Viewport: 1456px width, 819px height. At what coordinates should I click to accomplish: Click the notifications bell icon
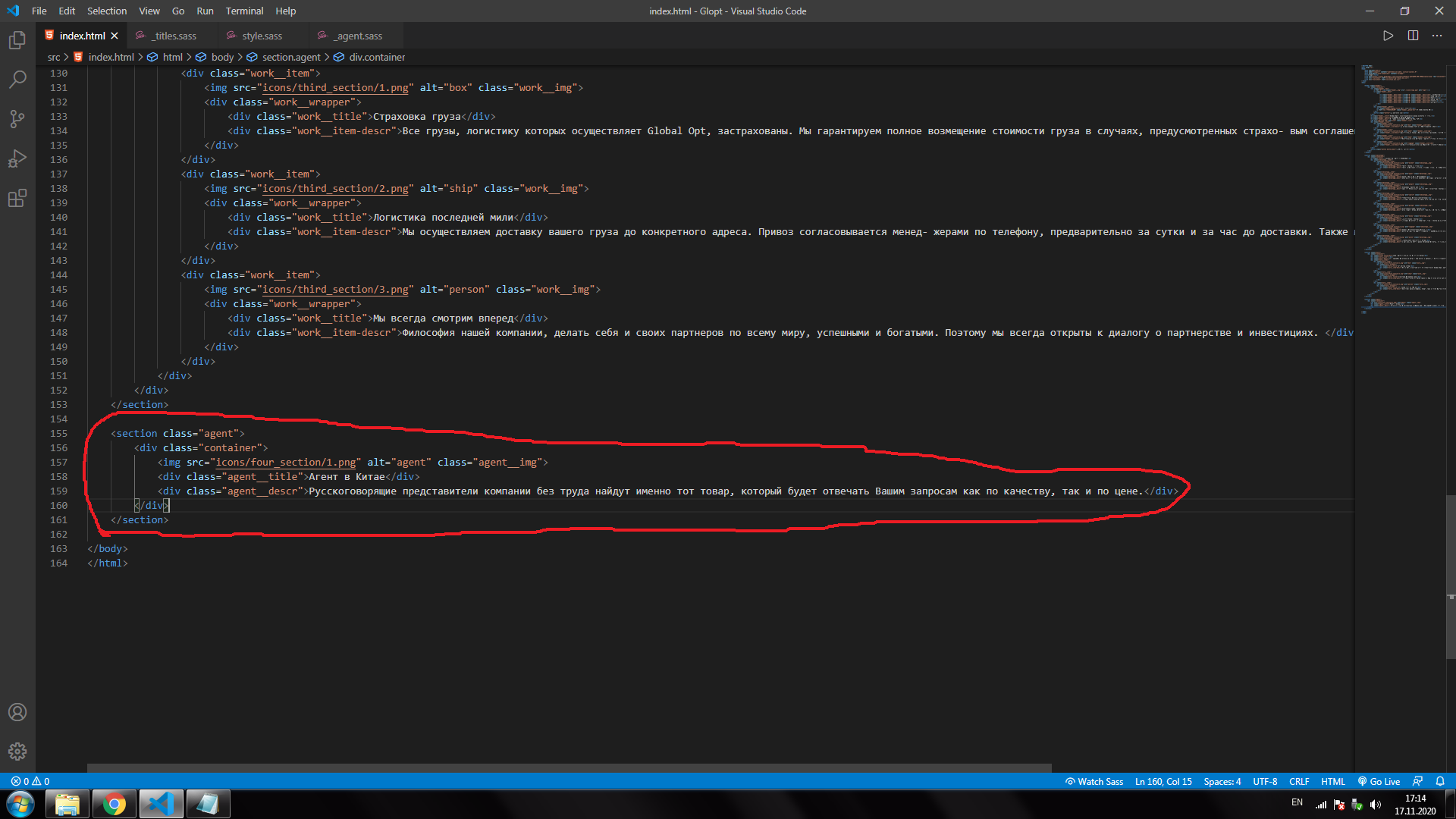coord(1440,781)
